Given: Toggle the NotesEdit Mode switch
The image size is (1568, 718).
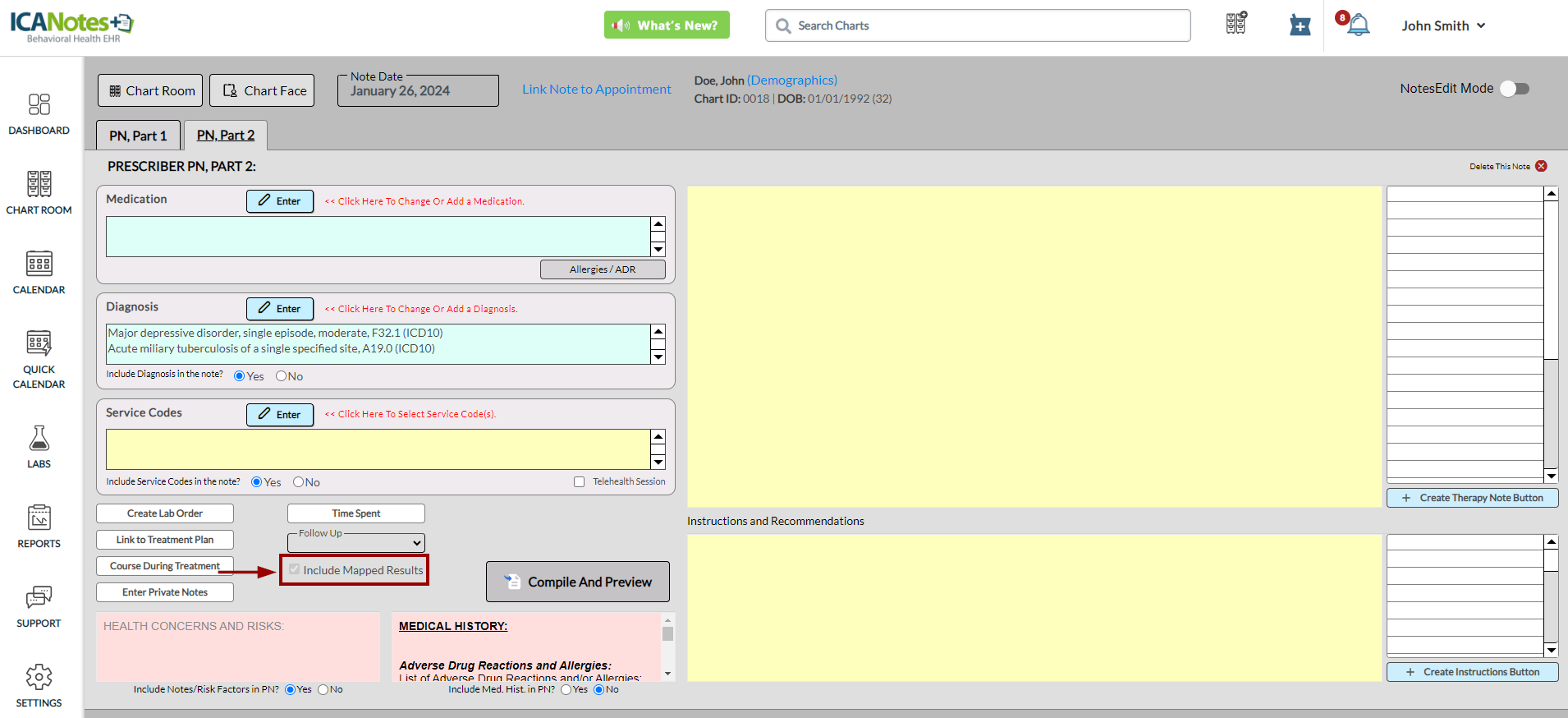Looking at the screenshot, I should (x=1514, y=89).
